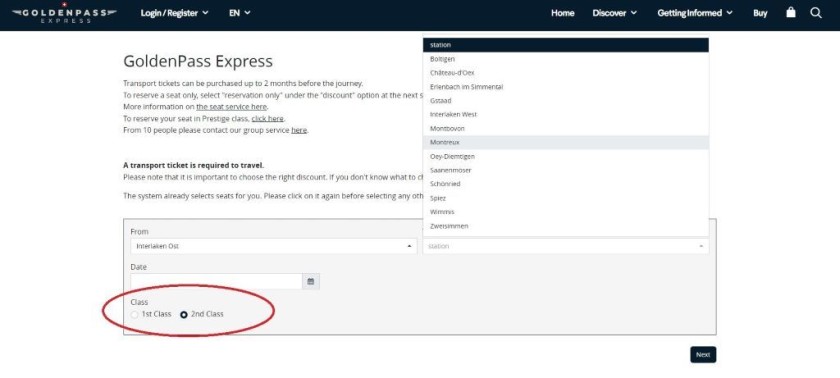This screenshot has width=840, height=378.
Task: Click the GoldenPass Express page heading
Action: 198,62
